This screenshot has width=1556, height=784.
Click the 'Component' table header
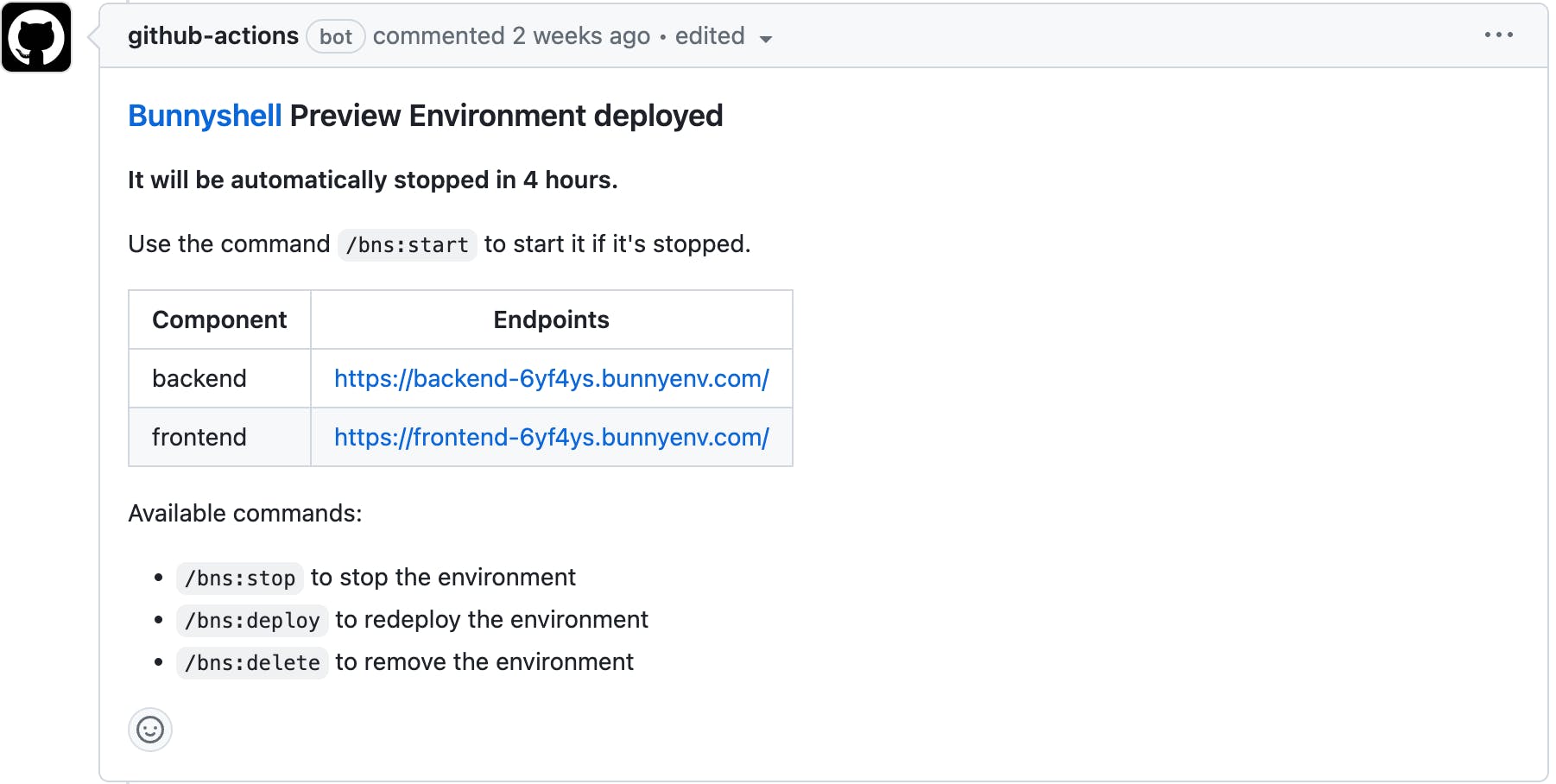(219, 319)
